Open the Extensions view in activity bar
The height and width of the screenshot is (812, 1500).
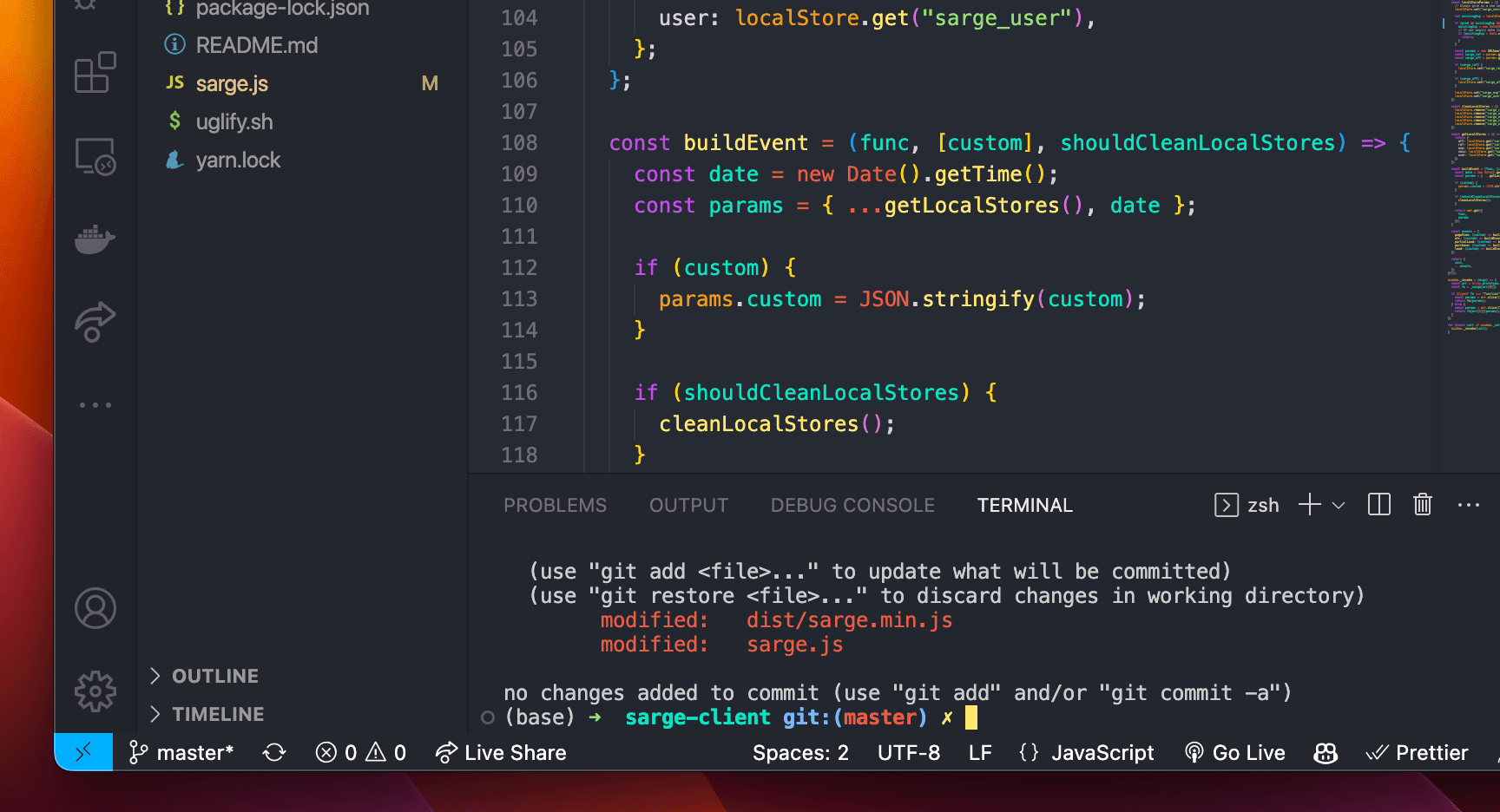coord(95,73)
